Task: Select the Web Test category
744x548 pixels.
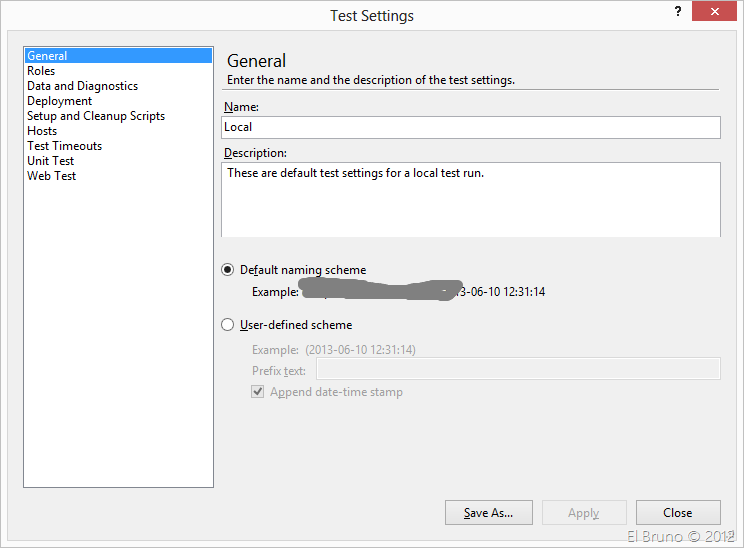Action: click(x=51, y=176)
